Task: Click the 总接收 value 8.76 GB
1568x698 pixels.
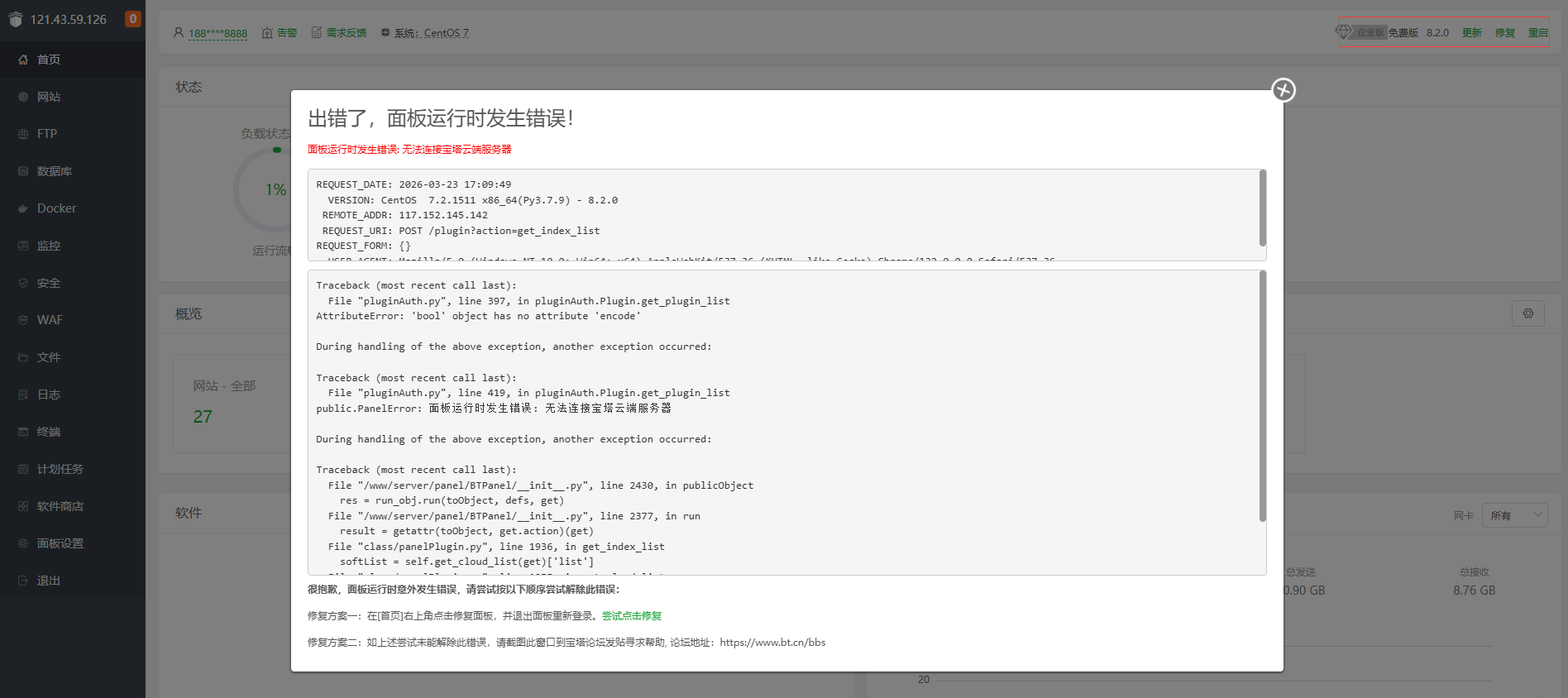Action: tap(1474, 590)
